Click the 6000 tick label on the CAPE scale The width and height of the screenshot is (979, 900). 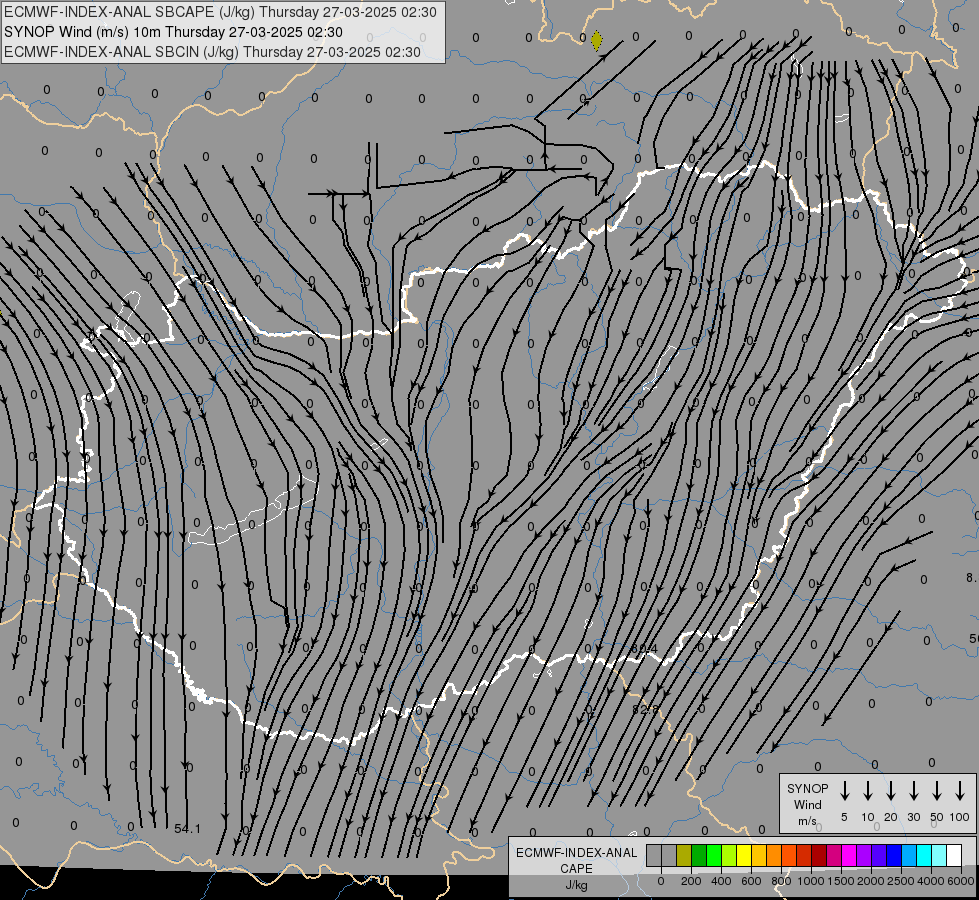tap(961, 881)
